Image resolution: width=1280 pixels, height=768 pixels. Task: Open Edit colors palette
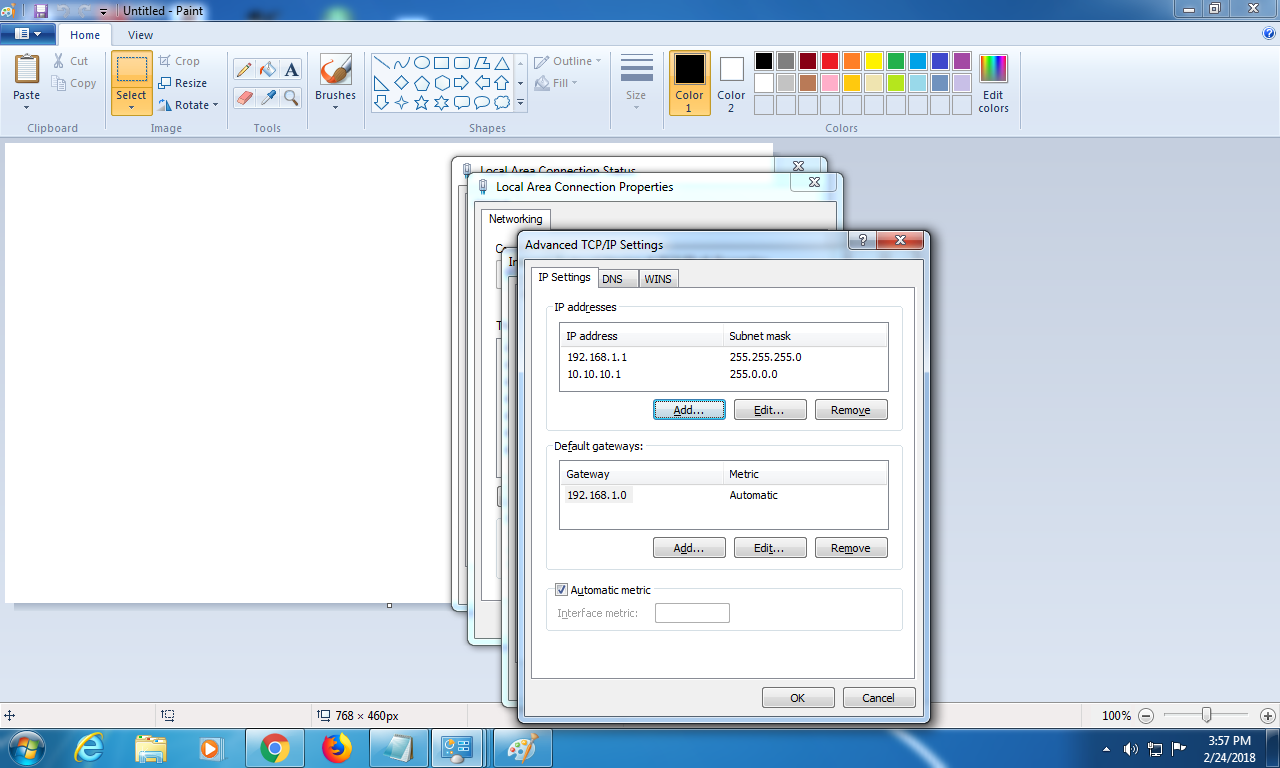click(993, 83)
